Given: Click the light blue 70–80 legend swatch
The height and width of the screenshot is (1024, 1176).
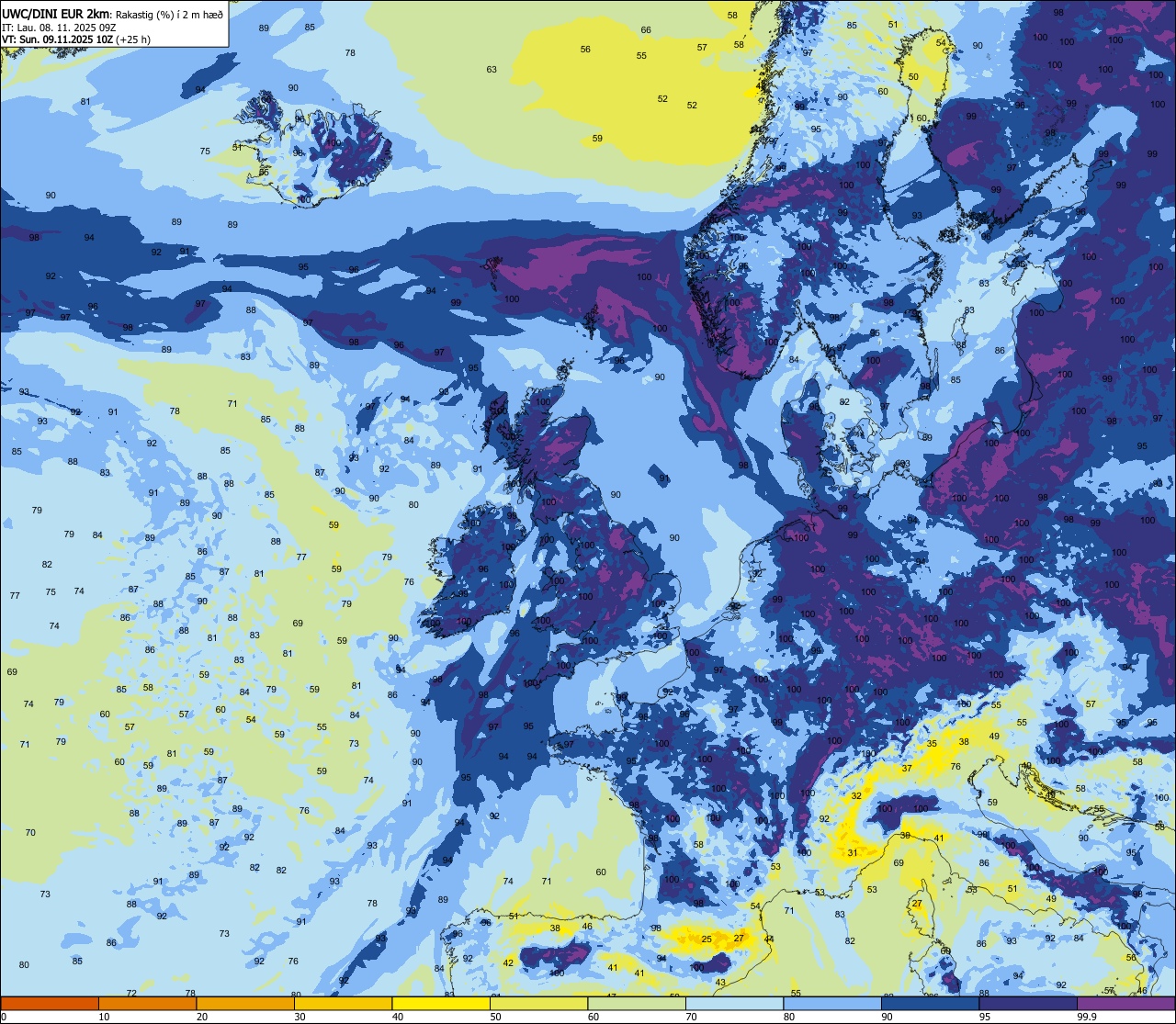Looking at the screenshot, I should 734,1003.
